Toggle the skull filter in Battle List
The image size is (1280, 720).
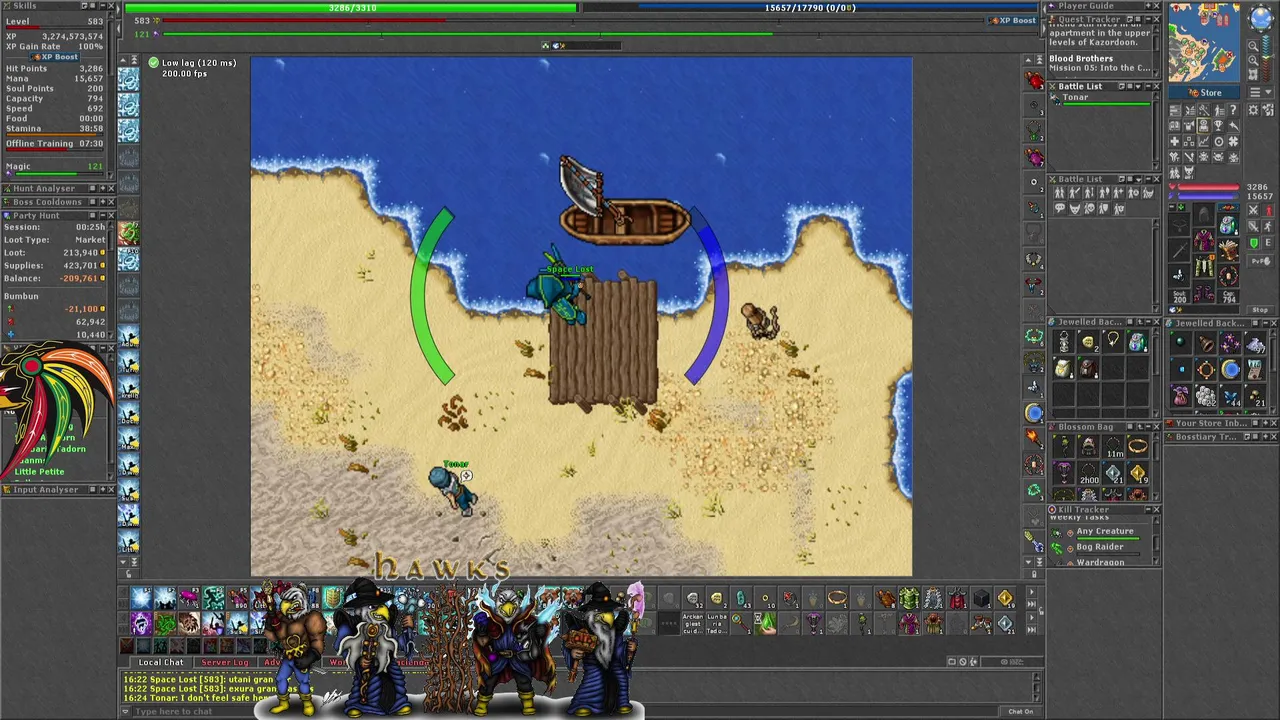pyautogui.click(x=1089, y=208)
